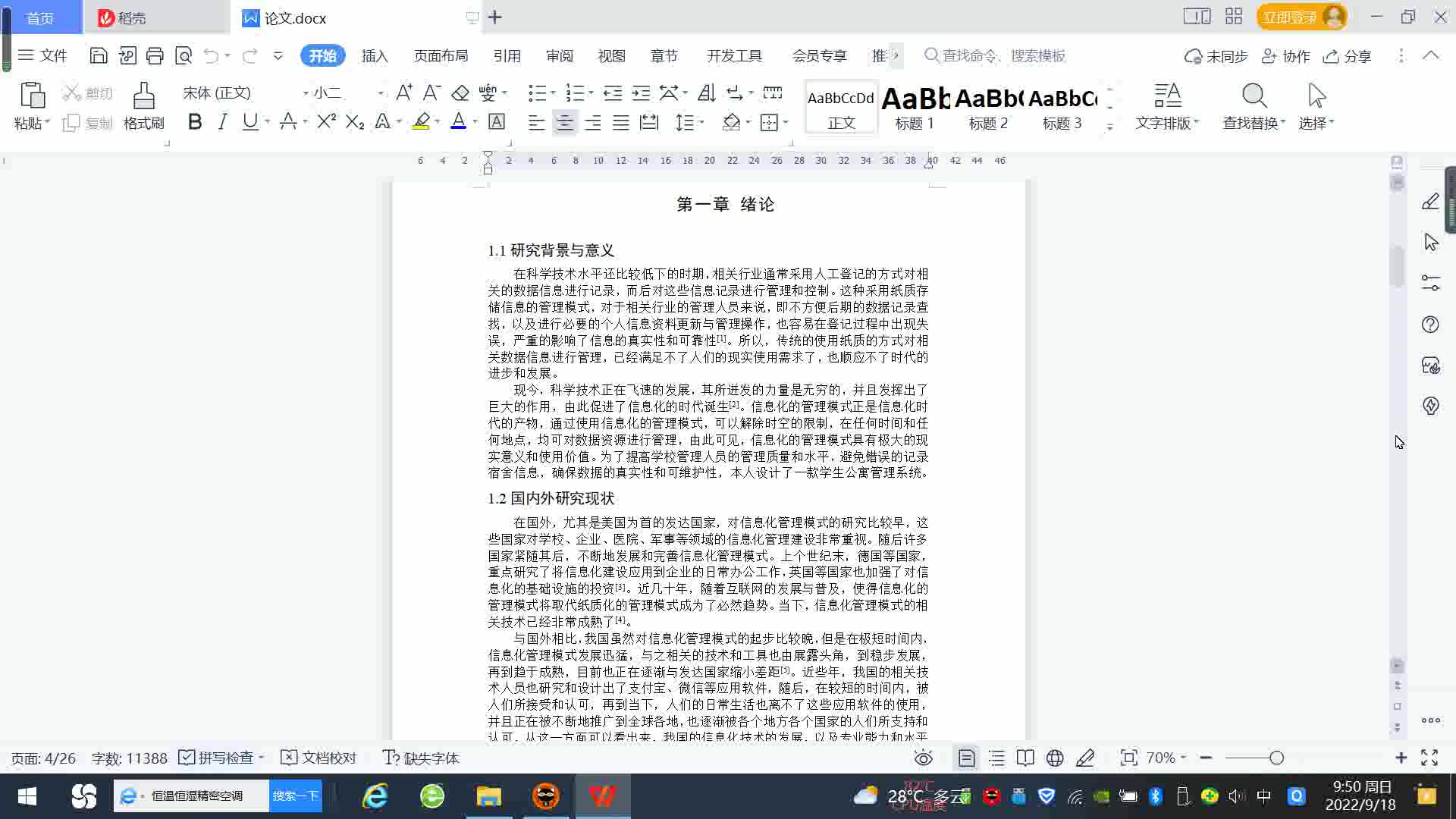
Task: Switch to reading view book icon
Action: [1025, 758]
